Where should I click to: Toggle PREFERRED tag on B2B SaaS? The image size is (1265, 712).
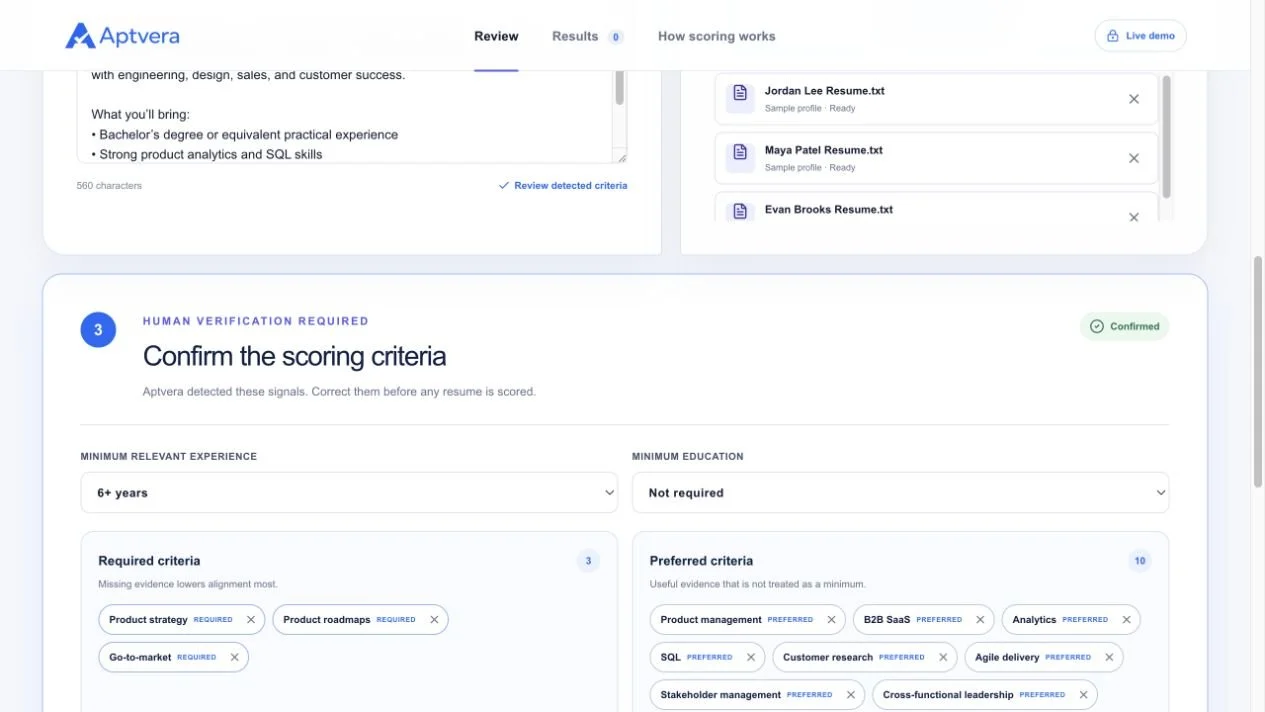click(x=939, y=620)
